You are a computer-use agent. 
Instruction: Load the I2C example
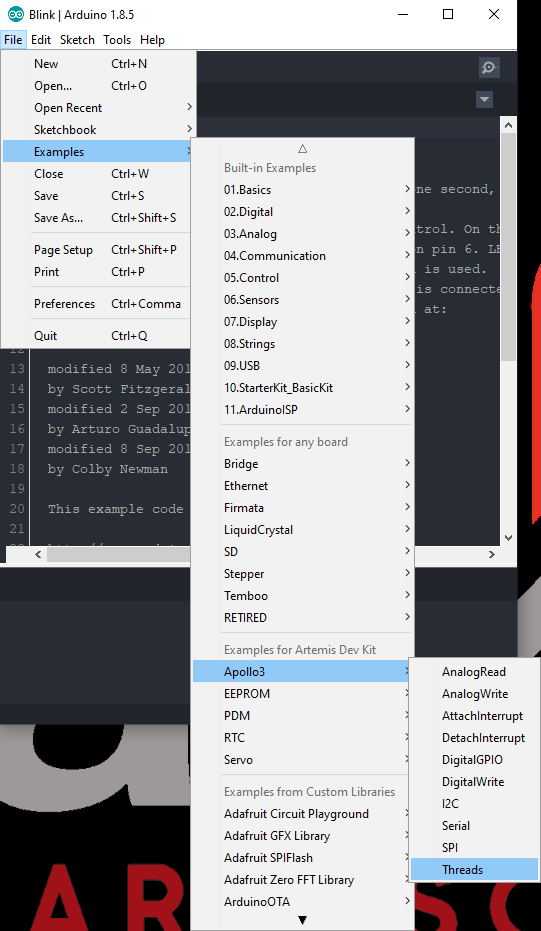[x=474, y=804]
